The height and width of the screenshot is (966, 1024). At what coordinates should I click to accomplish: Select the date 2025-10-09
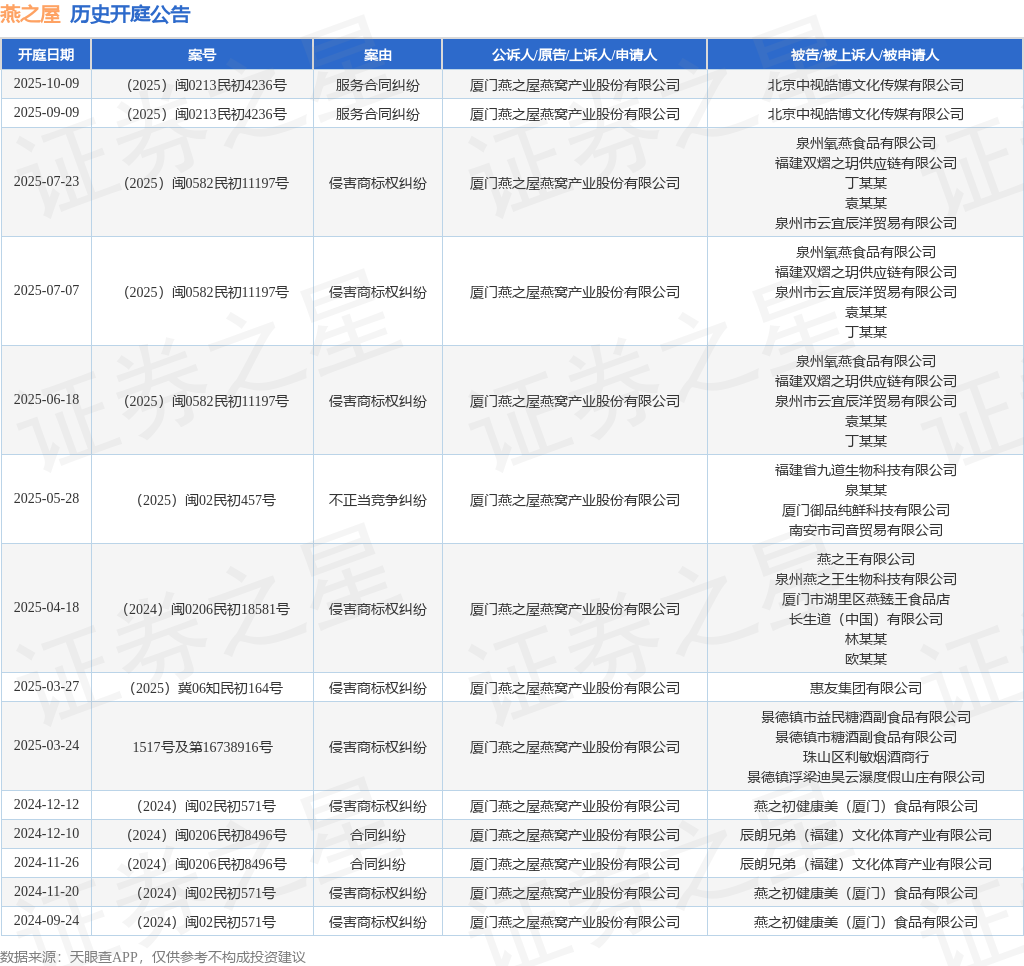(x=46, y=84)
